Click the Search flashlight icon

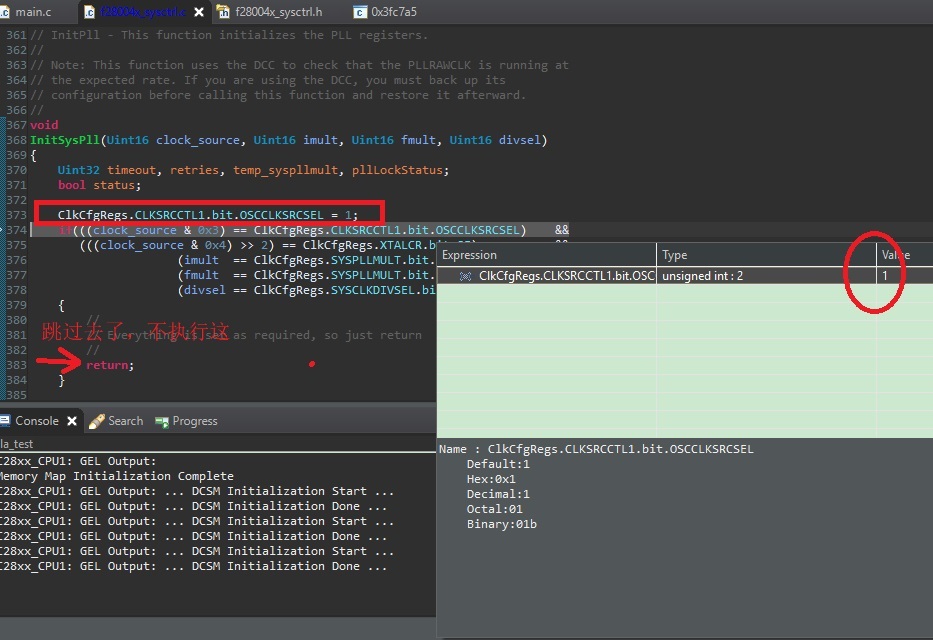tap(96, 421)
